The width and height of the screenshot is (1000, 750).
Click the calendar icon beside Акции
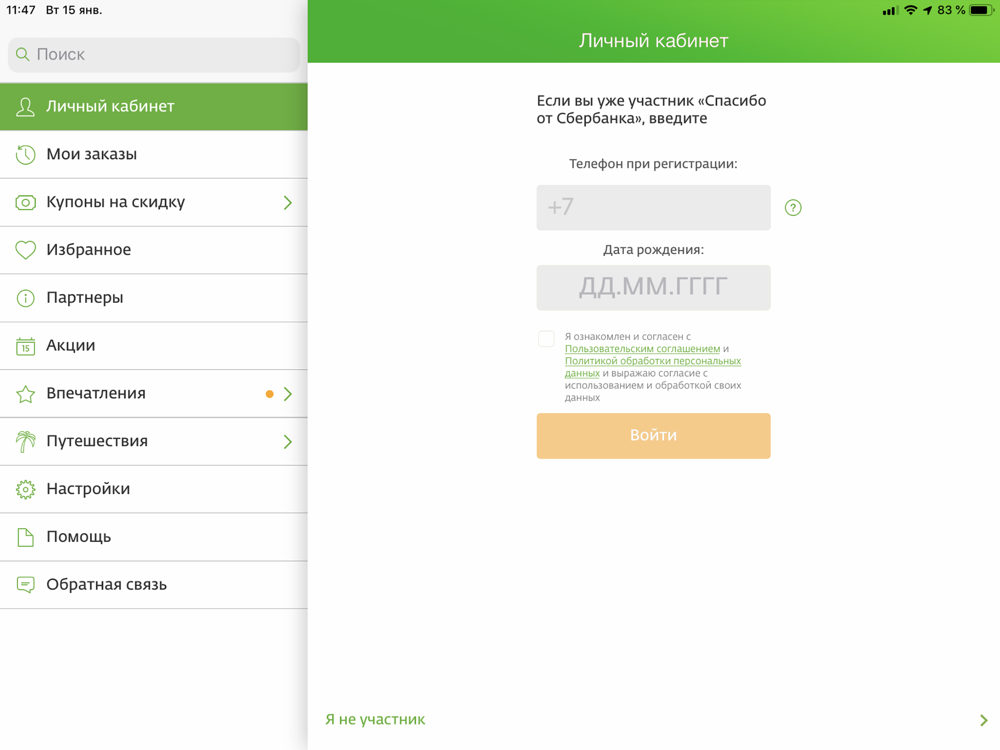coord(26,346)
